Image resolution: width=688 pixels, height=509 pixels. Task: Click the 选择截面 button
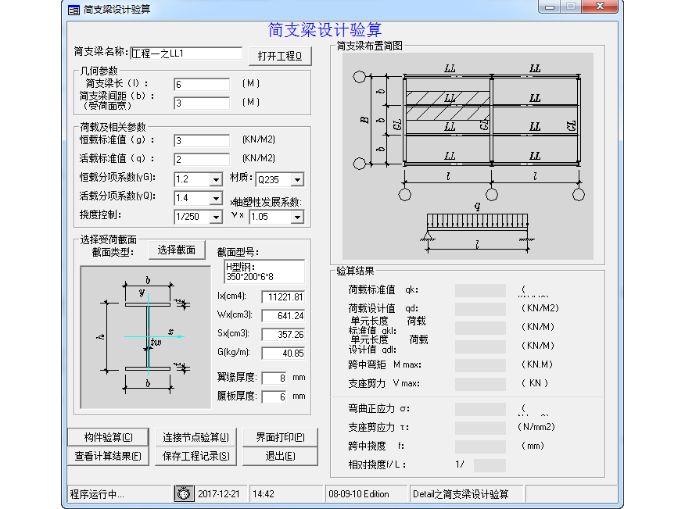176,251
